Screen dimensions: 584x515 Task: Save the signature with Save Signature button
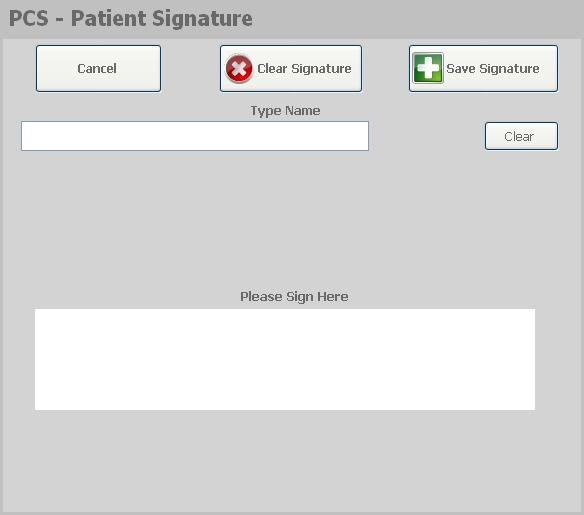[483, 69]
